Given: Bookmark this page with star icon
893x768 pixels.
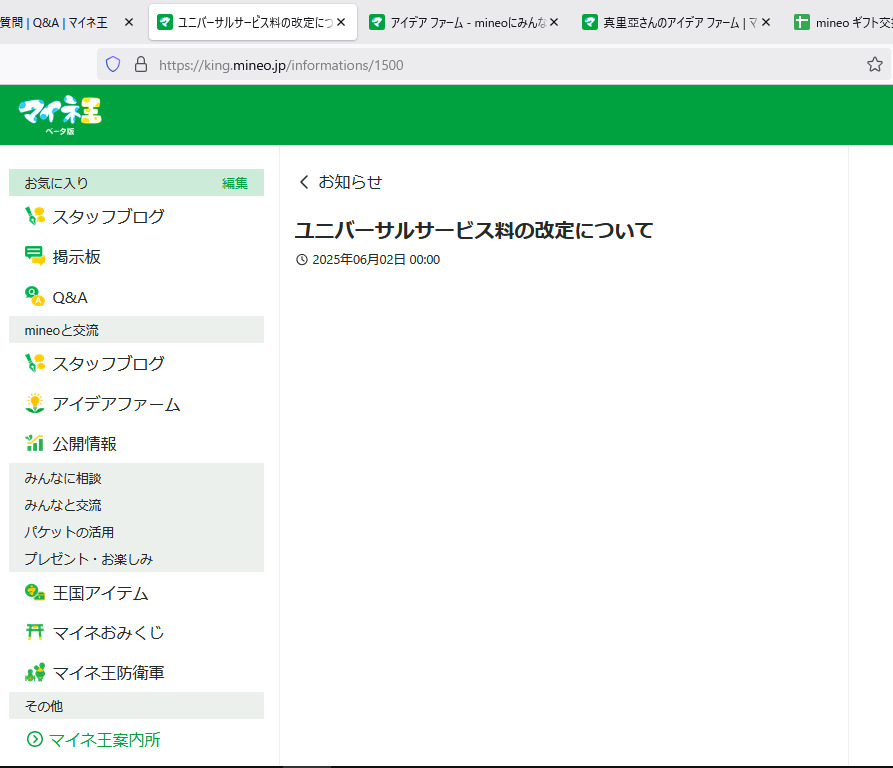Looking at the screenshot, I should (x=874, y=65).
